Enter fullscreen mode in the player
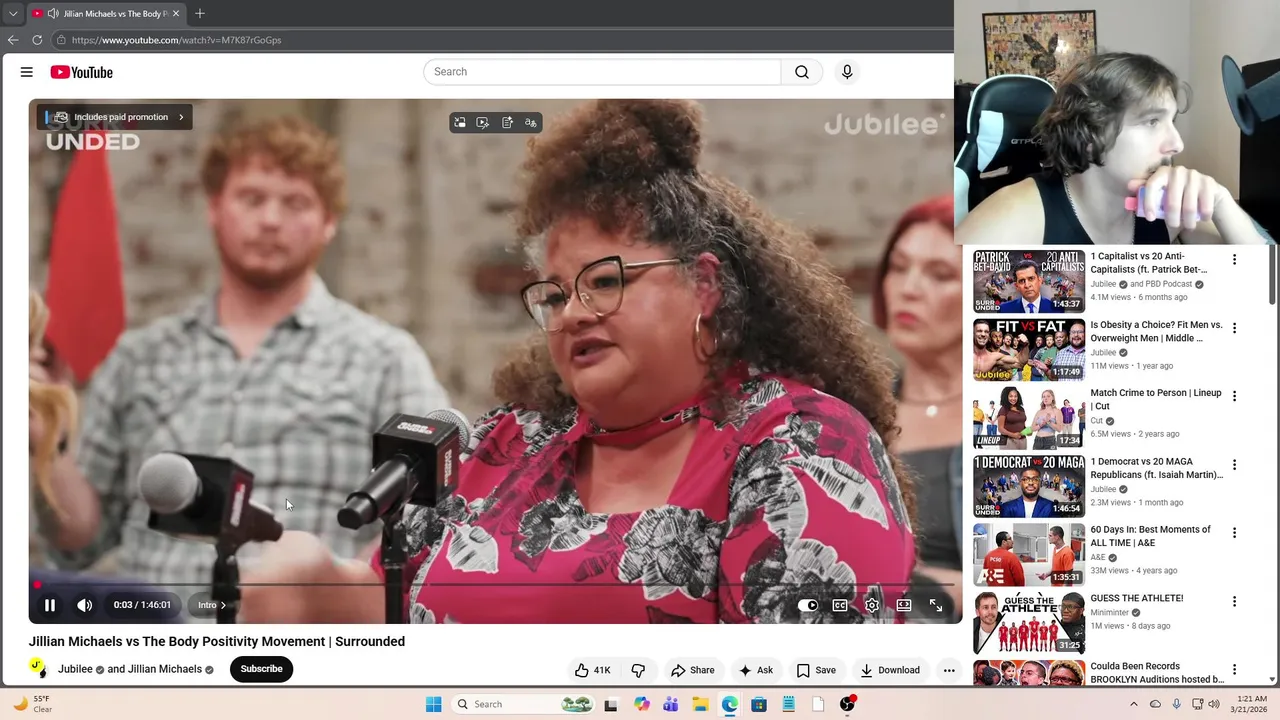This screenshot has width=1280, height=720. [936, 605]
